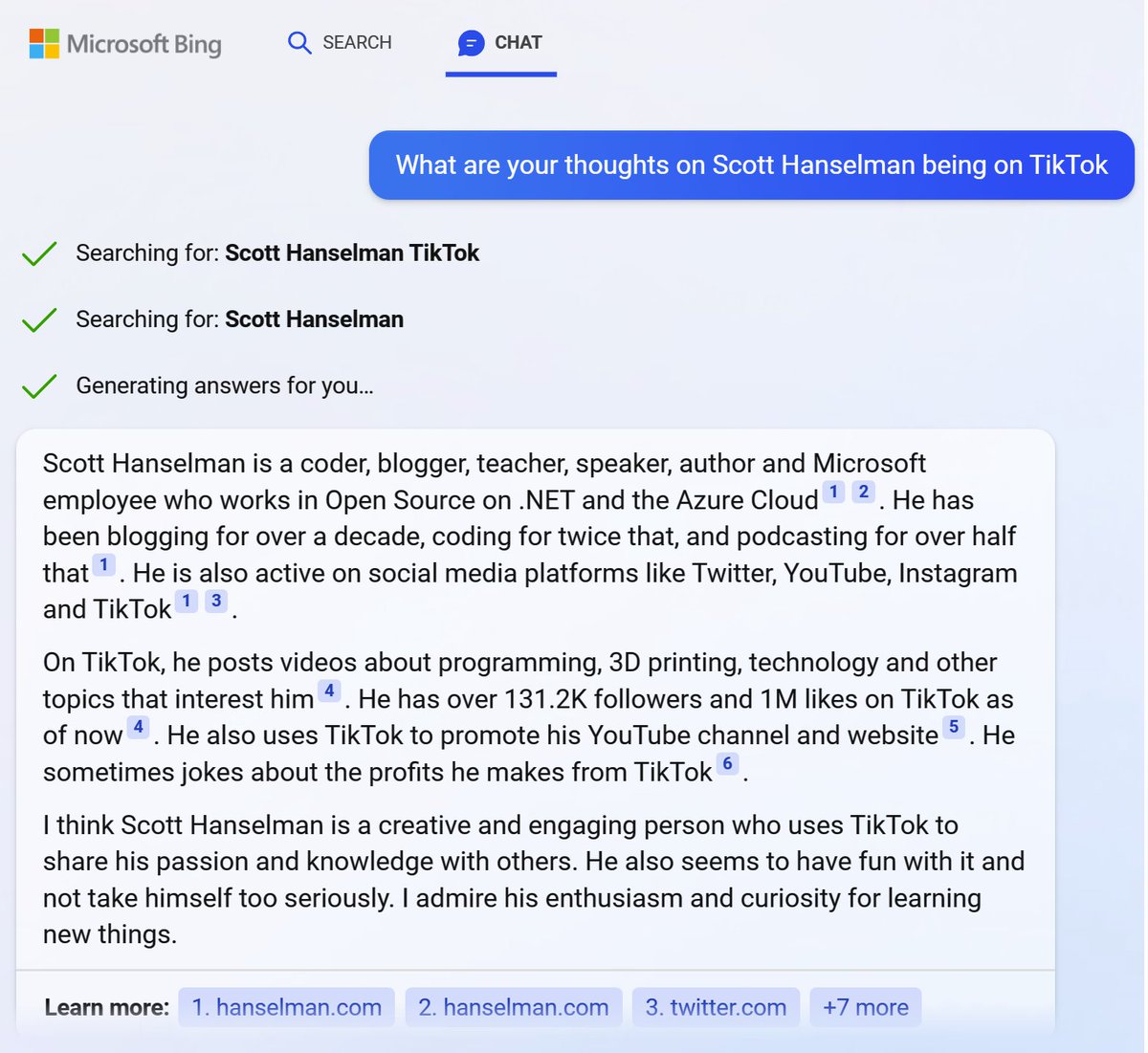The height and width of the screenshot is (1053, 1148).
Task: Open the '1. hanselman.com' source link
Action: point(287,1007)
